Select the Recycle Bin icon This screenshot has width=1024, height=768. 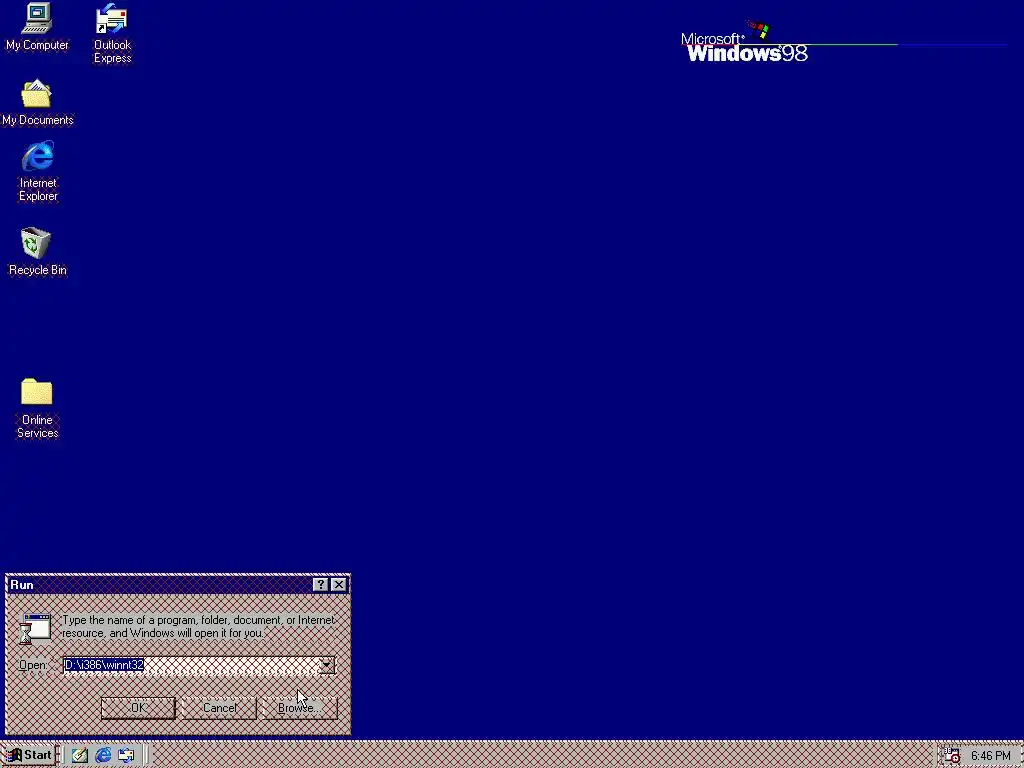point(37,251)
